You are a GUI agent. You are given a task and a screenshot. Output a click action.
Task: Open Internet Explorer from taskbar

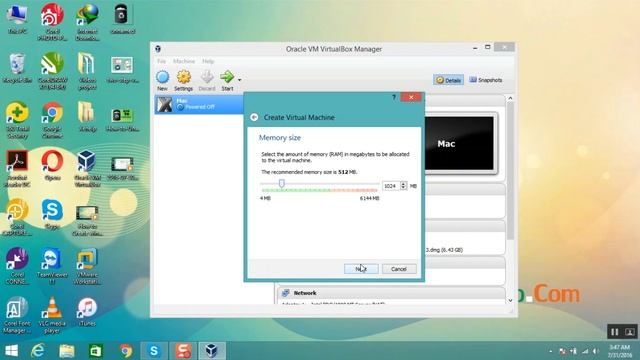point(38,351)
